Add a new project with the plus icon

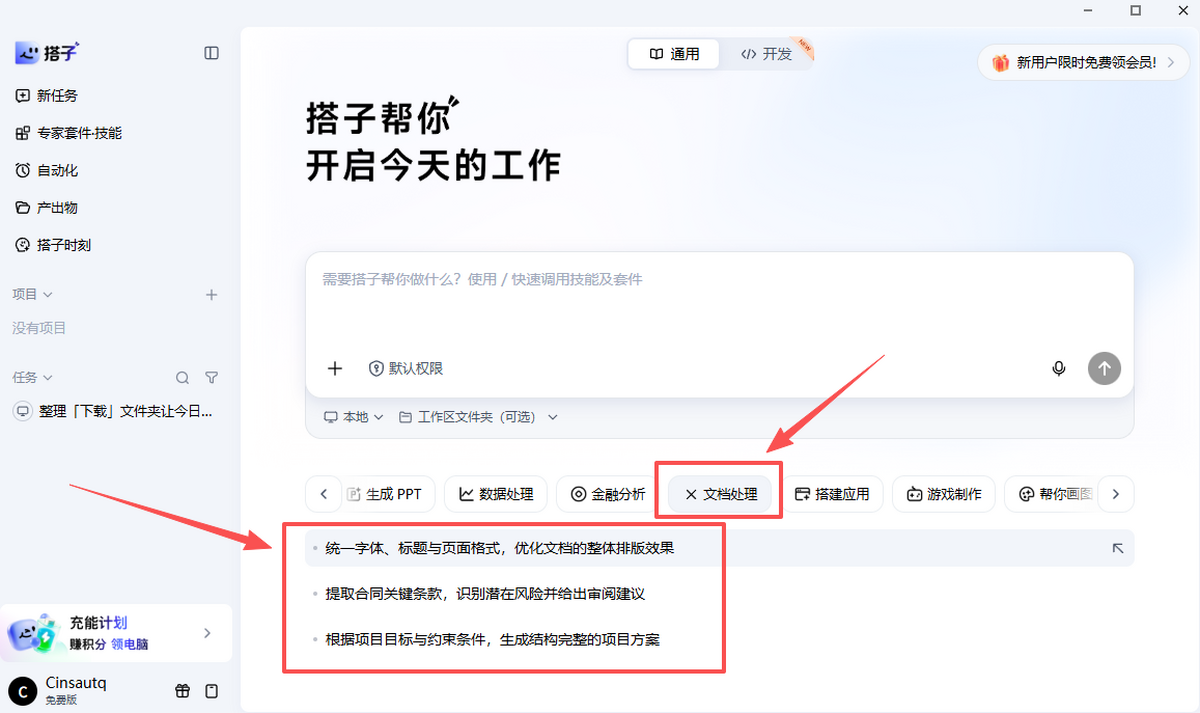[211, 295]
